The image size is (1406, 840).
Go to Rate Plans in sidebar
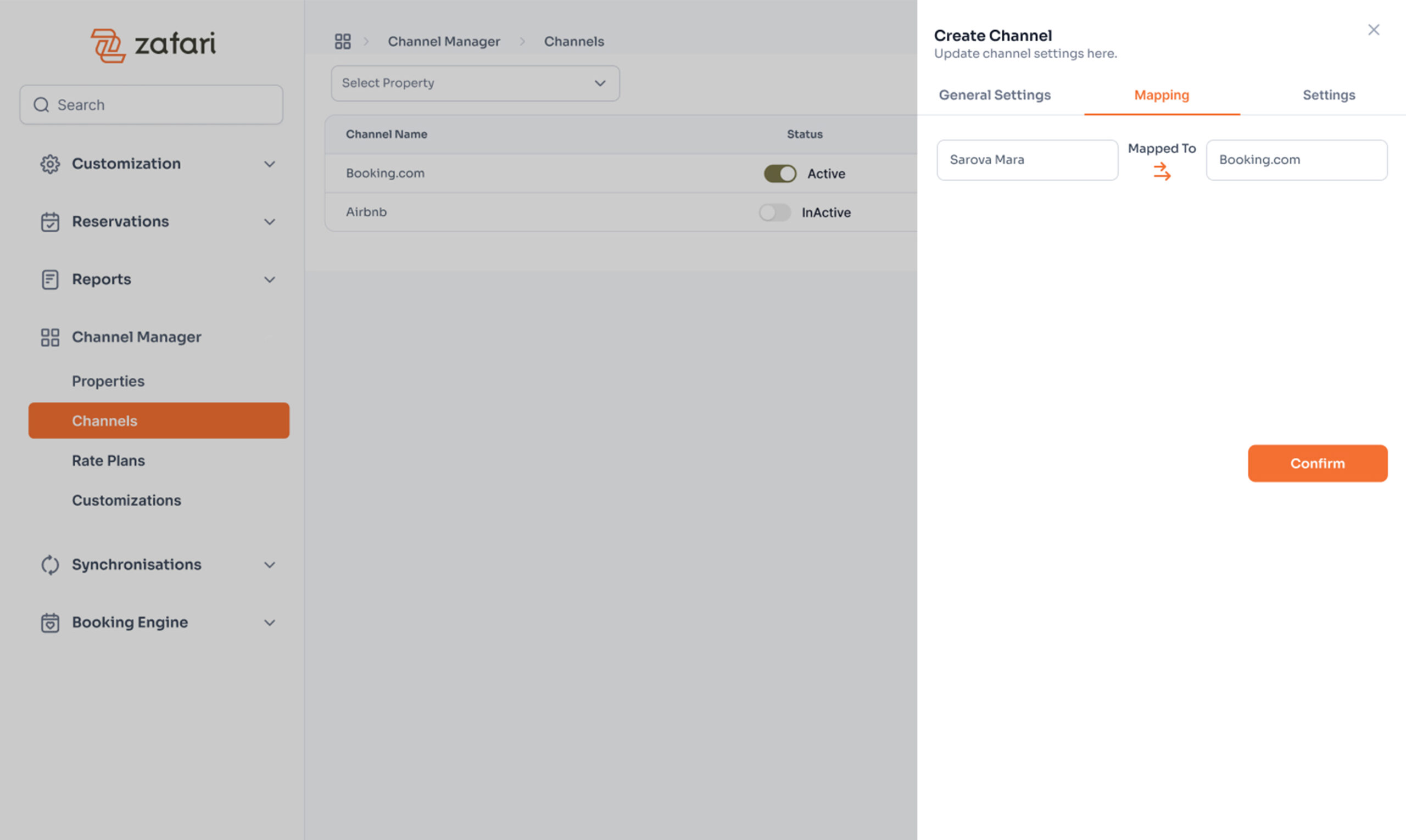[x=108, y=461]
